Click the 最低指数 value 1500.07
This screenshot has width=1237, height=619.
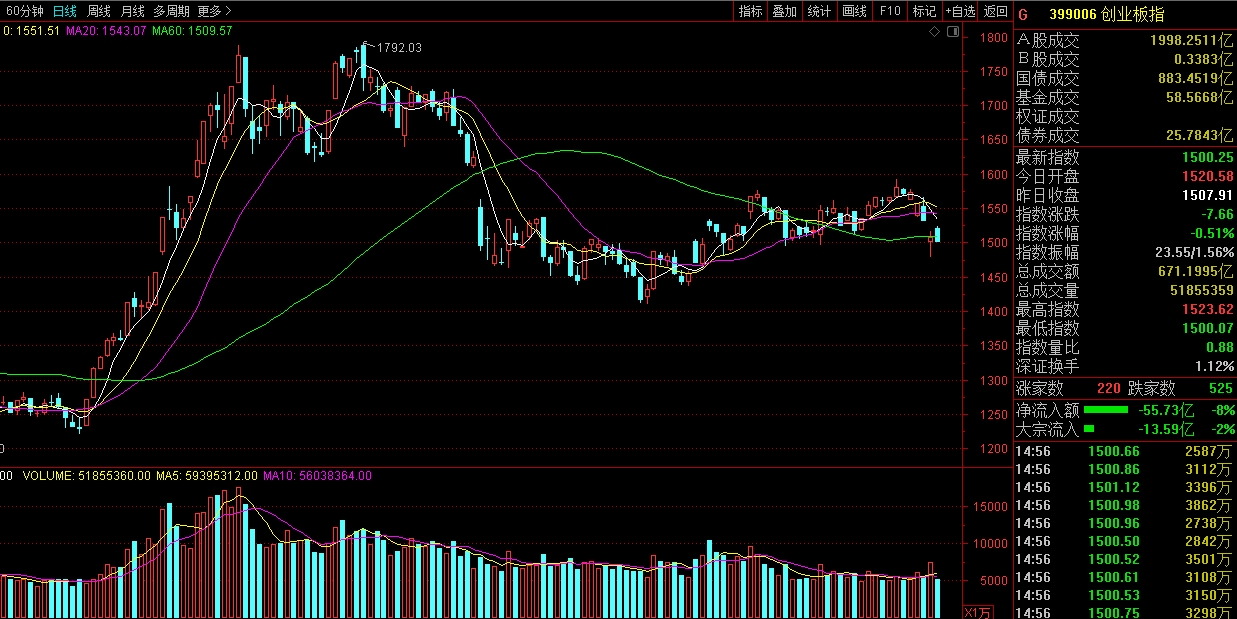[x=1206, y=328]
